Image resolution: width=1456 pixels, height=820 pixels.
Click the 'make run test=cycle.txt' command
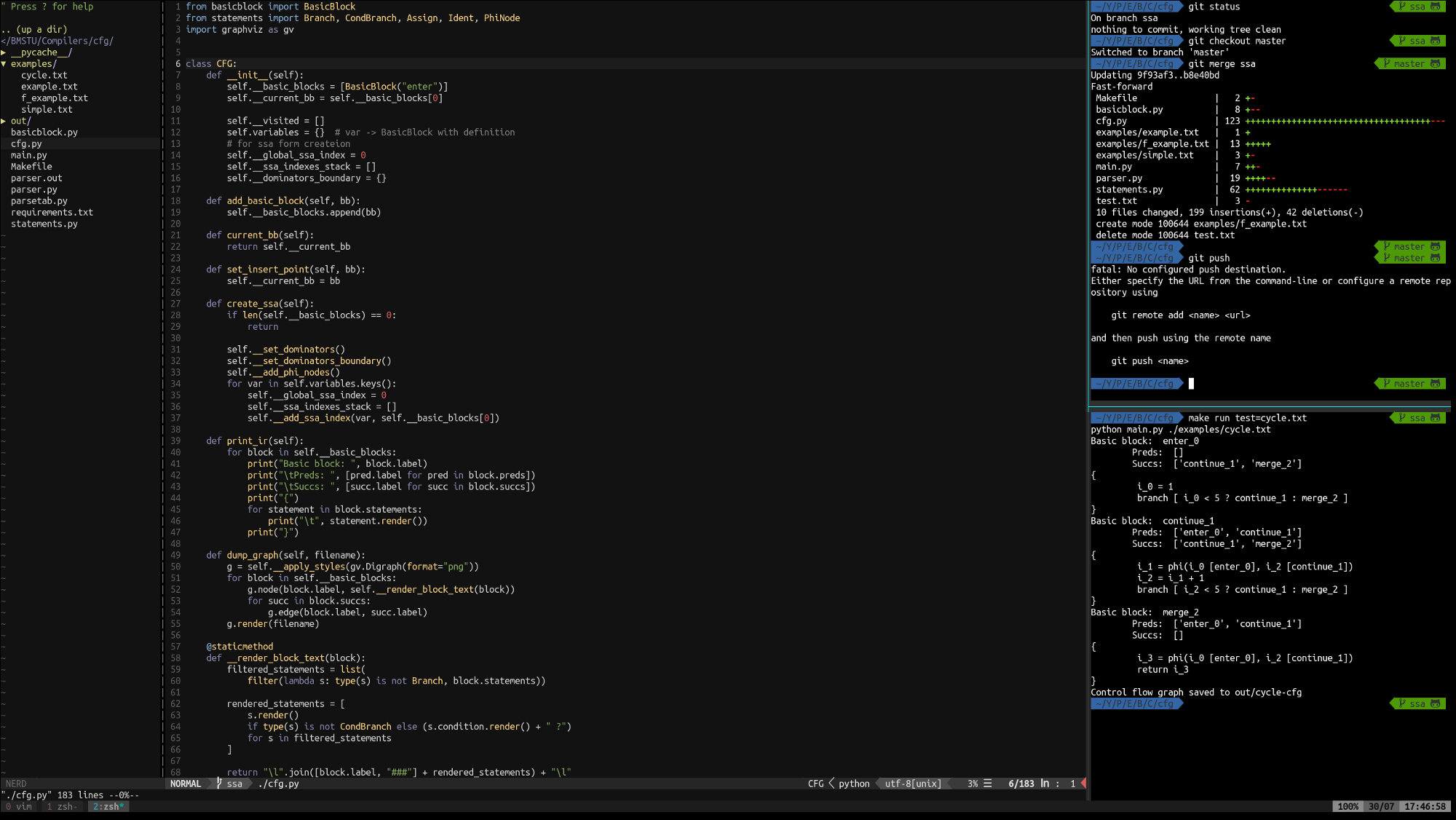[1247, 418]
